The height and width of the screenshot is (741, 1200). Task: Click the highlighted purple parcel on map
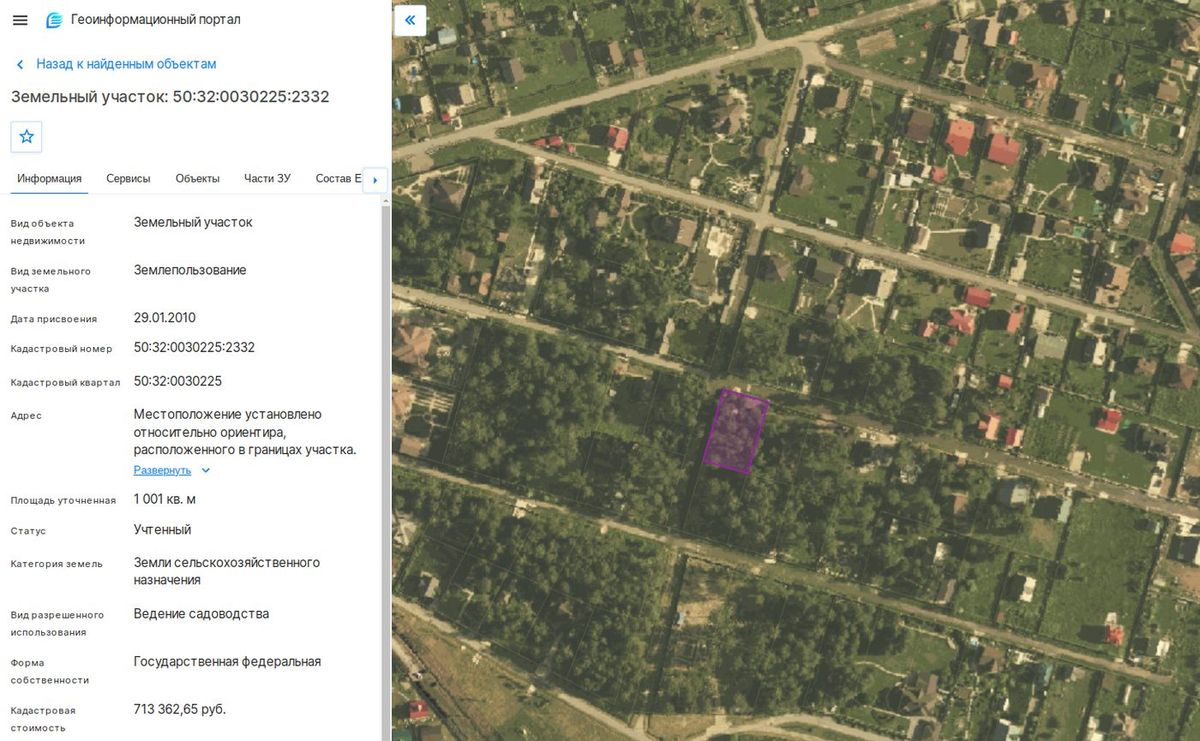click(736, 430)
